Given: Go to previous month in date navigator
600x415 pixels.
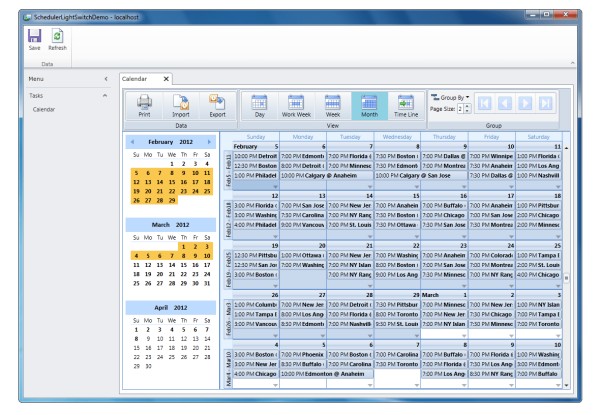Looking at the screenshot, I should (132, 142).
